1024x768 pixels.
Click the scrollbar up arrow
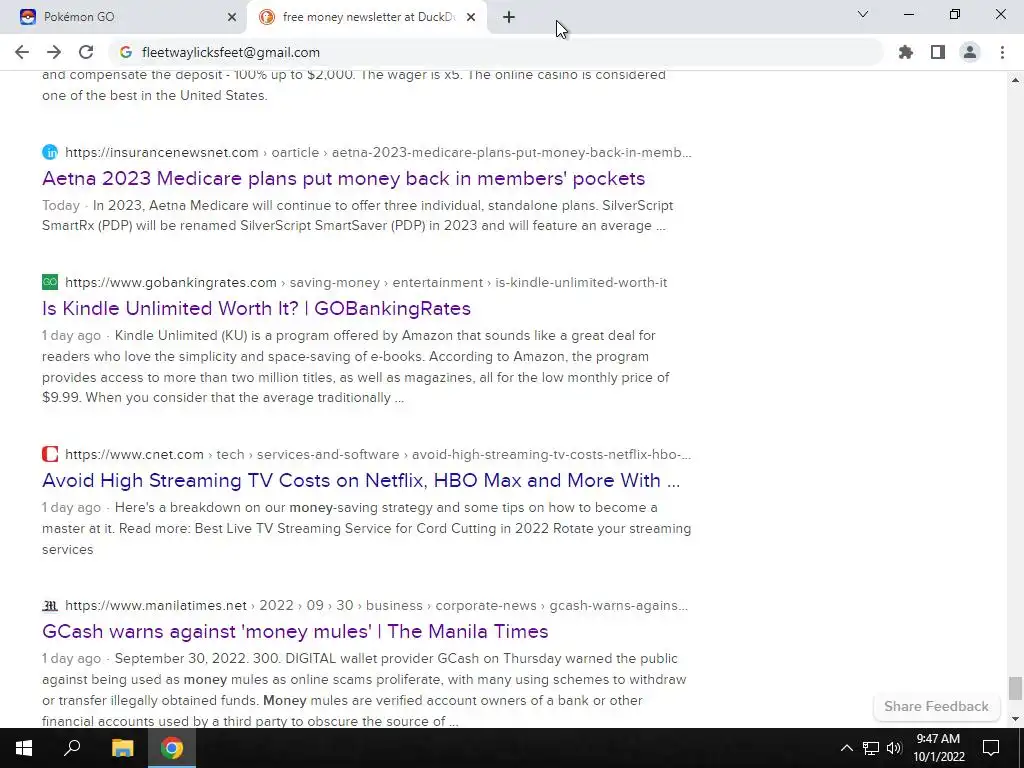(x=1014, y=80)
